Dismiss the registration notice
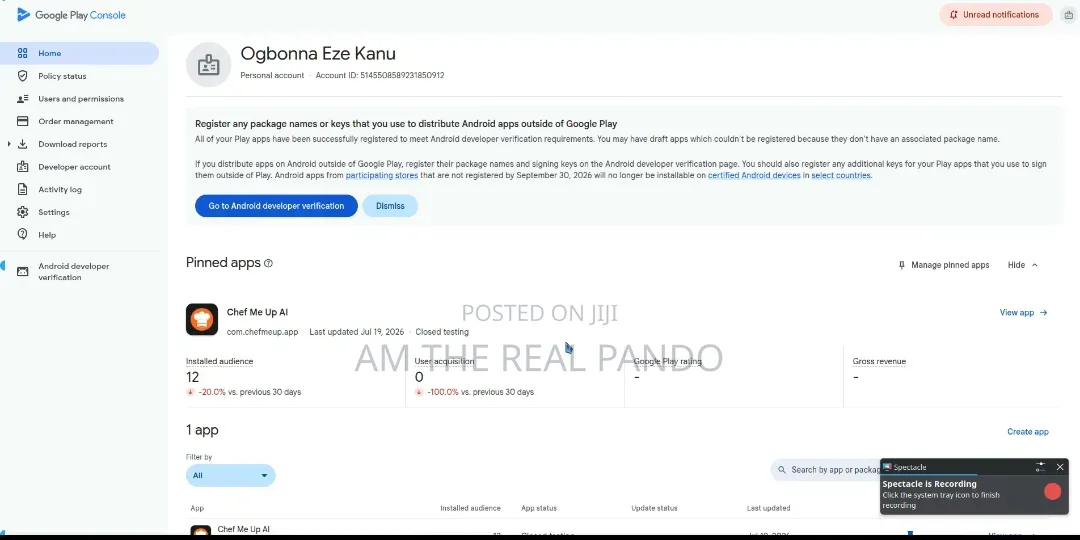The width and height of the screenshot is (1080, 540). [390, 206]
